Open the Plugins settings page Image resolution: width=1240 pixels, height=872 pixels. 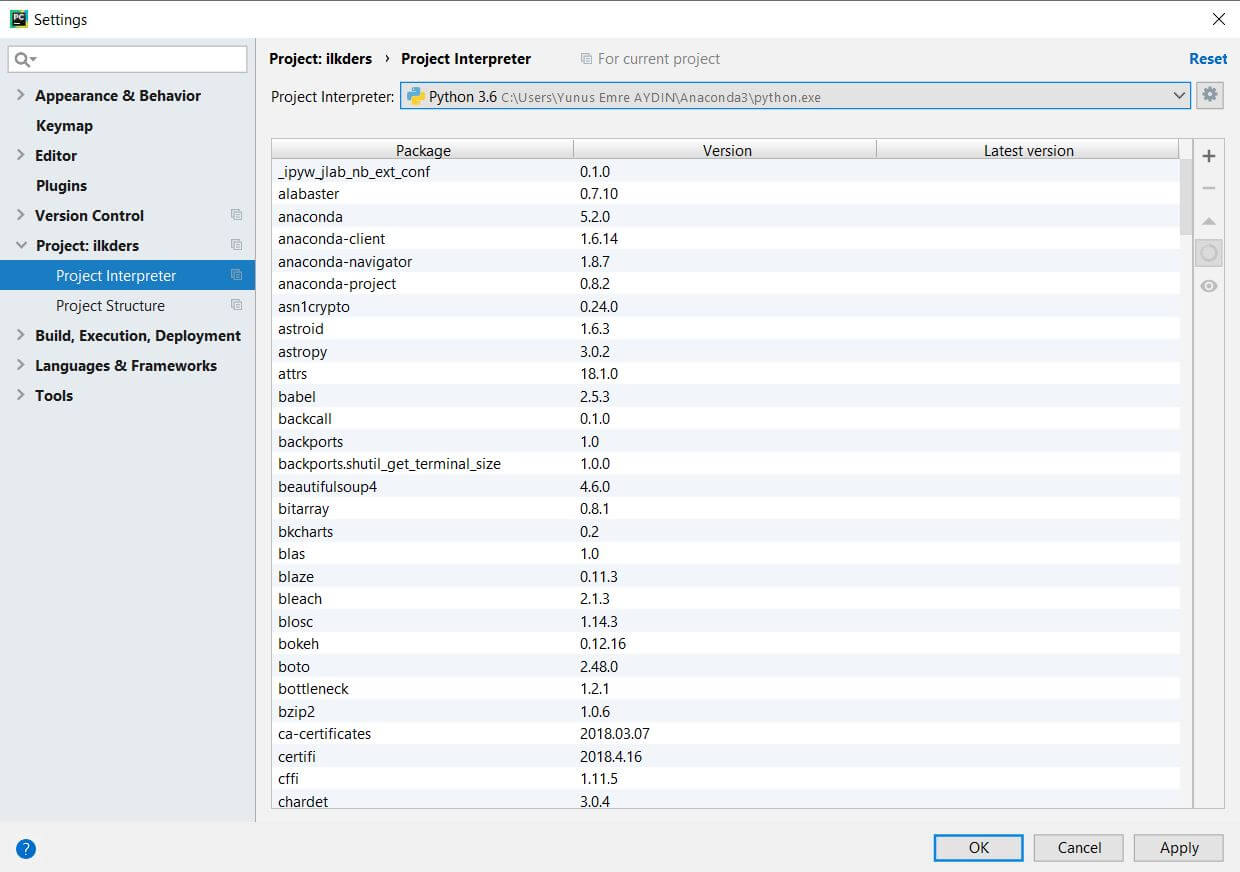[x=61, y=185]
